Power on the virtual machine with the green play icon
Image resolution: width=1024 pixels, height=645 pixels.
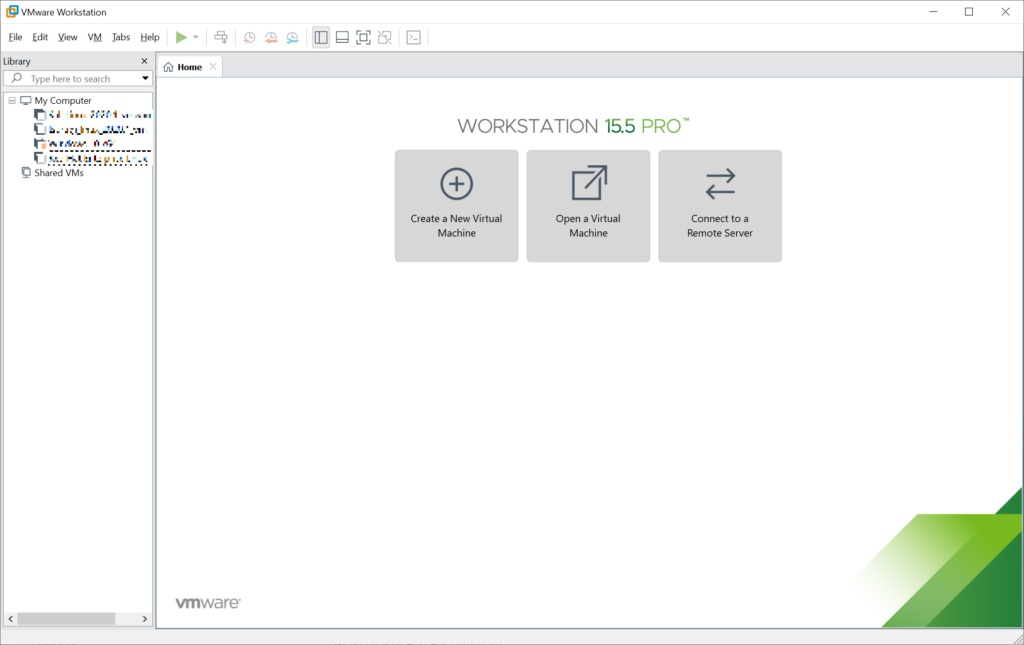point(181,37)
